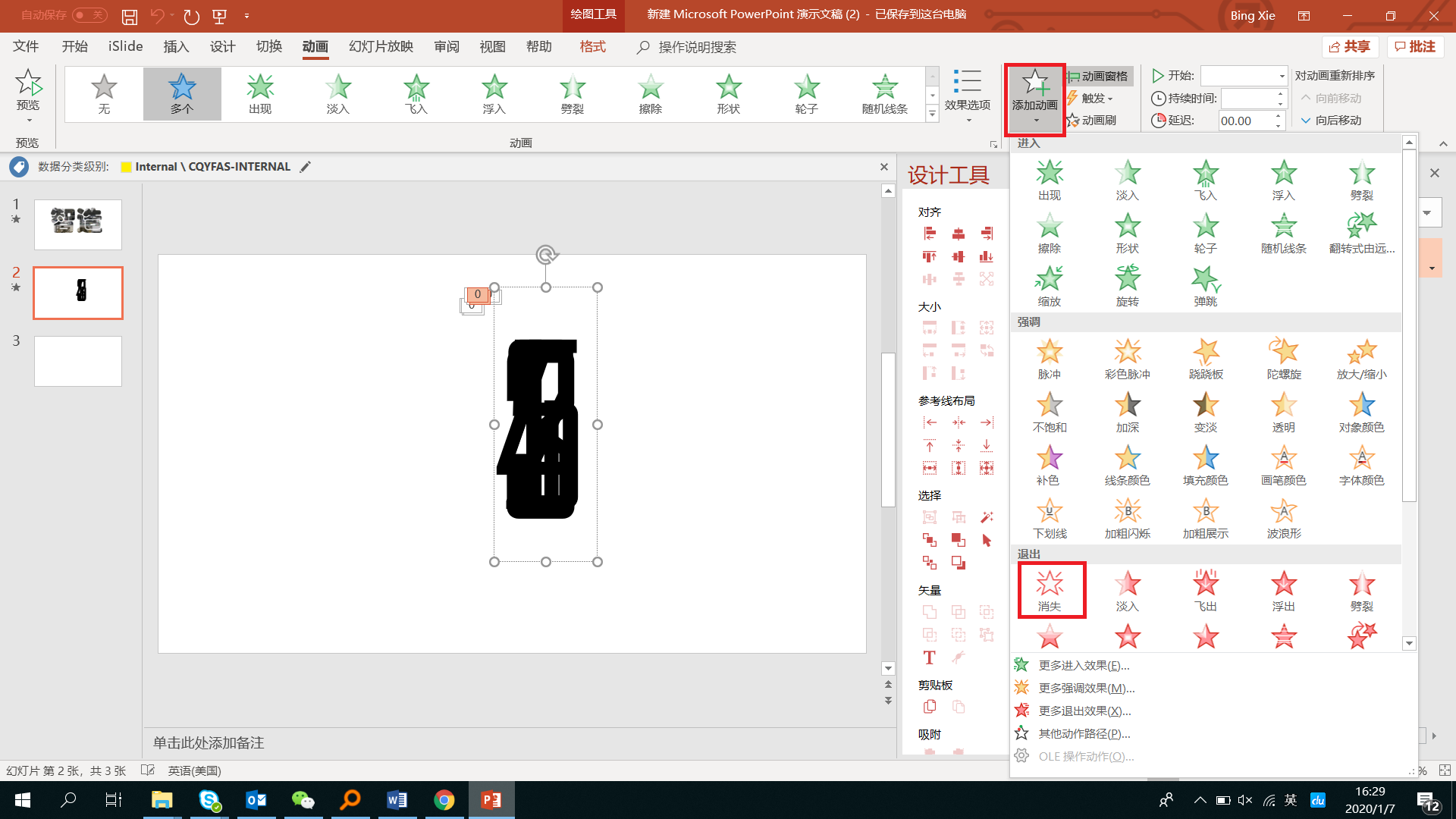Screen dimensions: 1456x819
Task: Switch to the 插入 tab
Action: [x=176, y=47]
